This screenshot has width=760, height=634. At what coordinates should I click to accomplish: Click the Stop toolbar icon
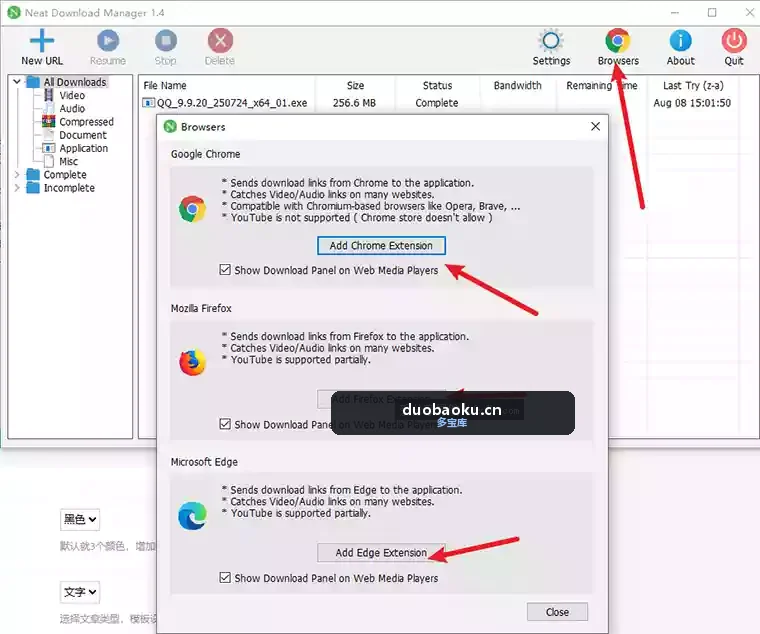166,41
